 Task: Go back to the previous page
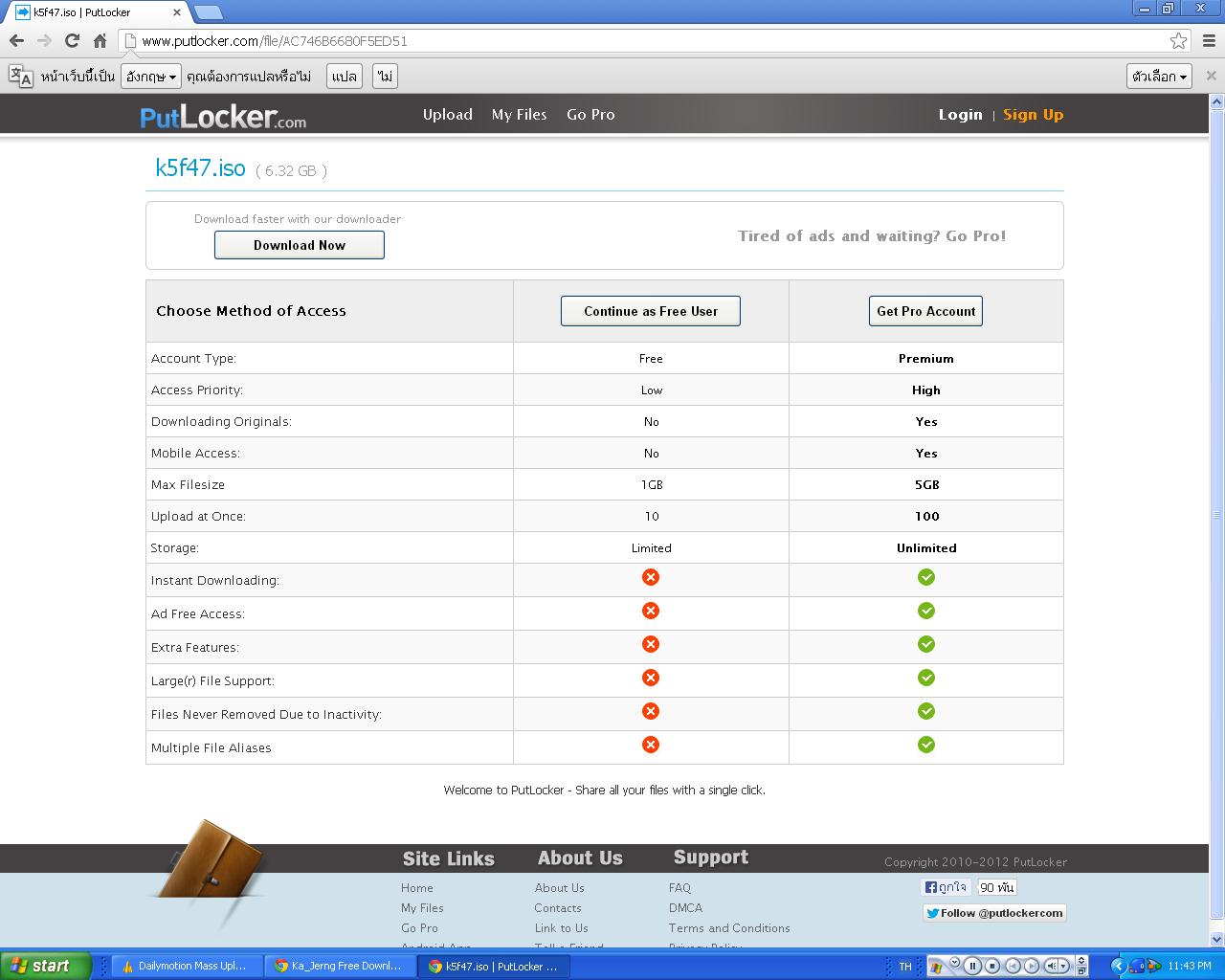click(x=16, y=41)
